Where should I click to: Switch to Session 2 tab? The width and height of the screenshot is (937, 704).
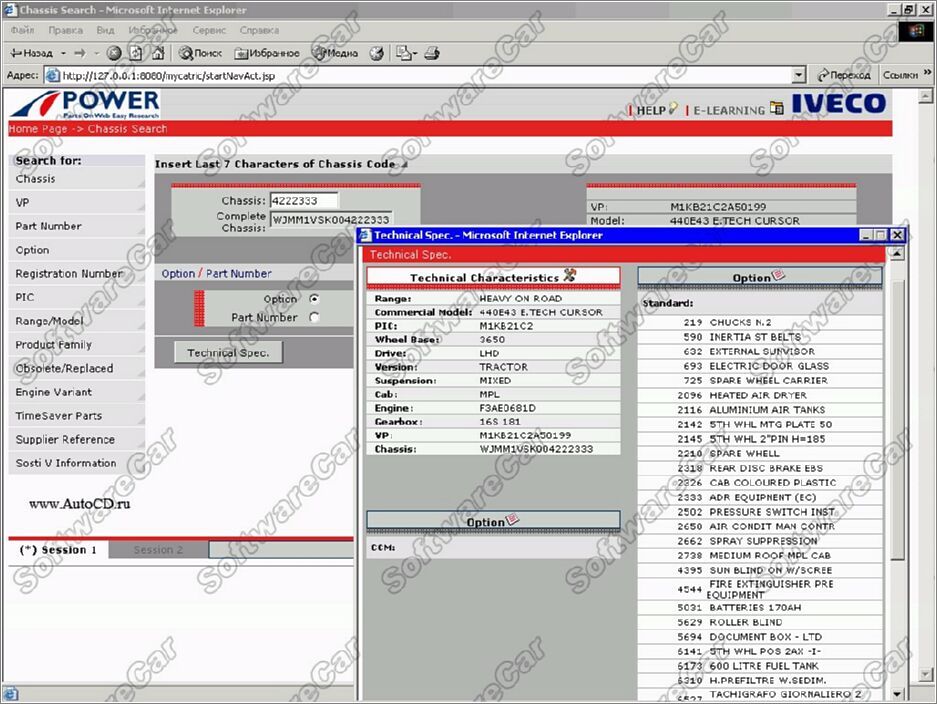pos(158,550)
